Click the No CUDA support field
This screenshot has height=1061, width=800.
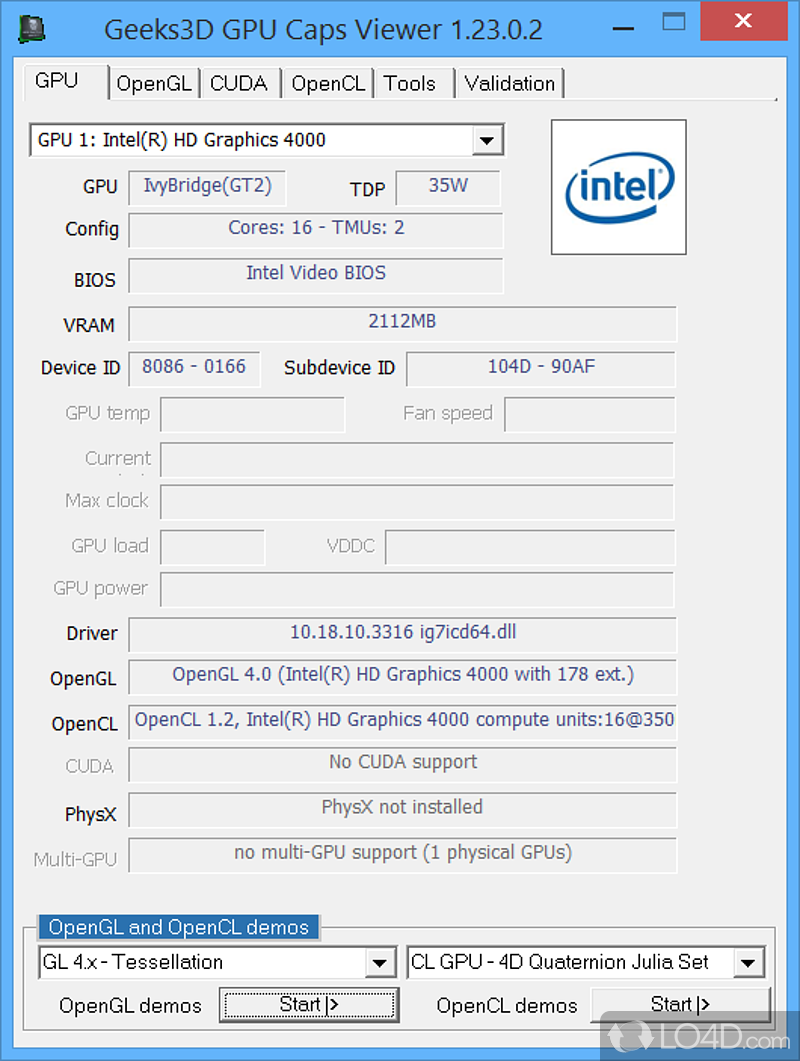(x=402, y=765)
